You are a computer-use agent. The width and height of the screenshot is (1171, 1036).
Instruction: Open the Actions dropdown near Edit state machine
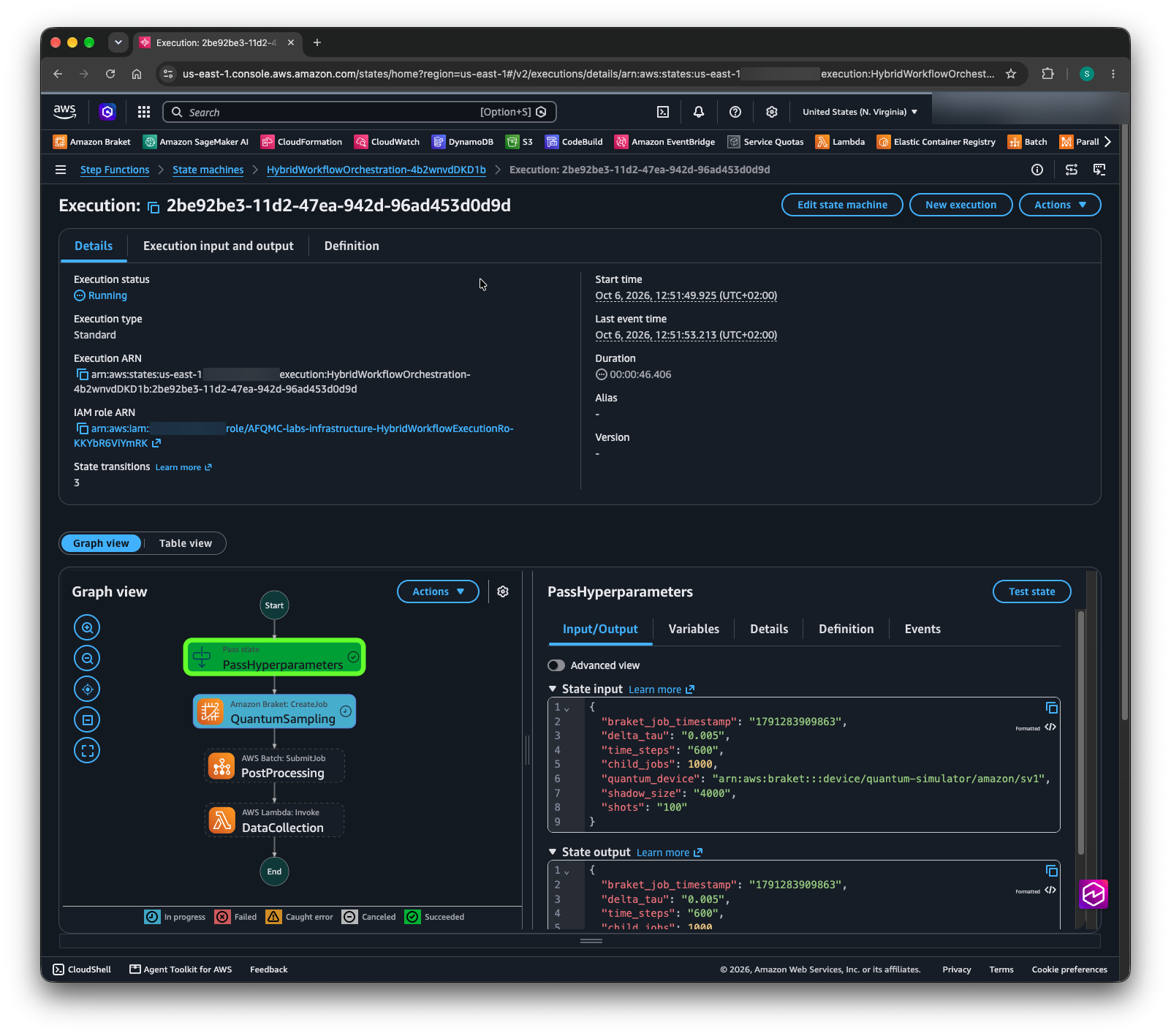(x=1060, y=205)
